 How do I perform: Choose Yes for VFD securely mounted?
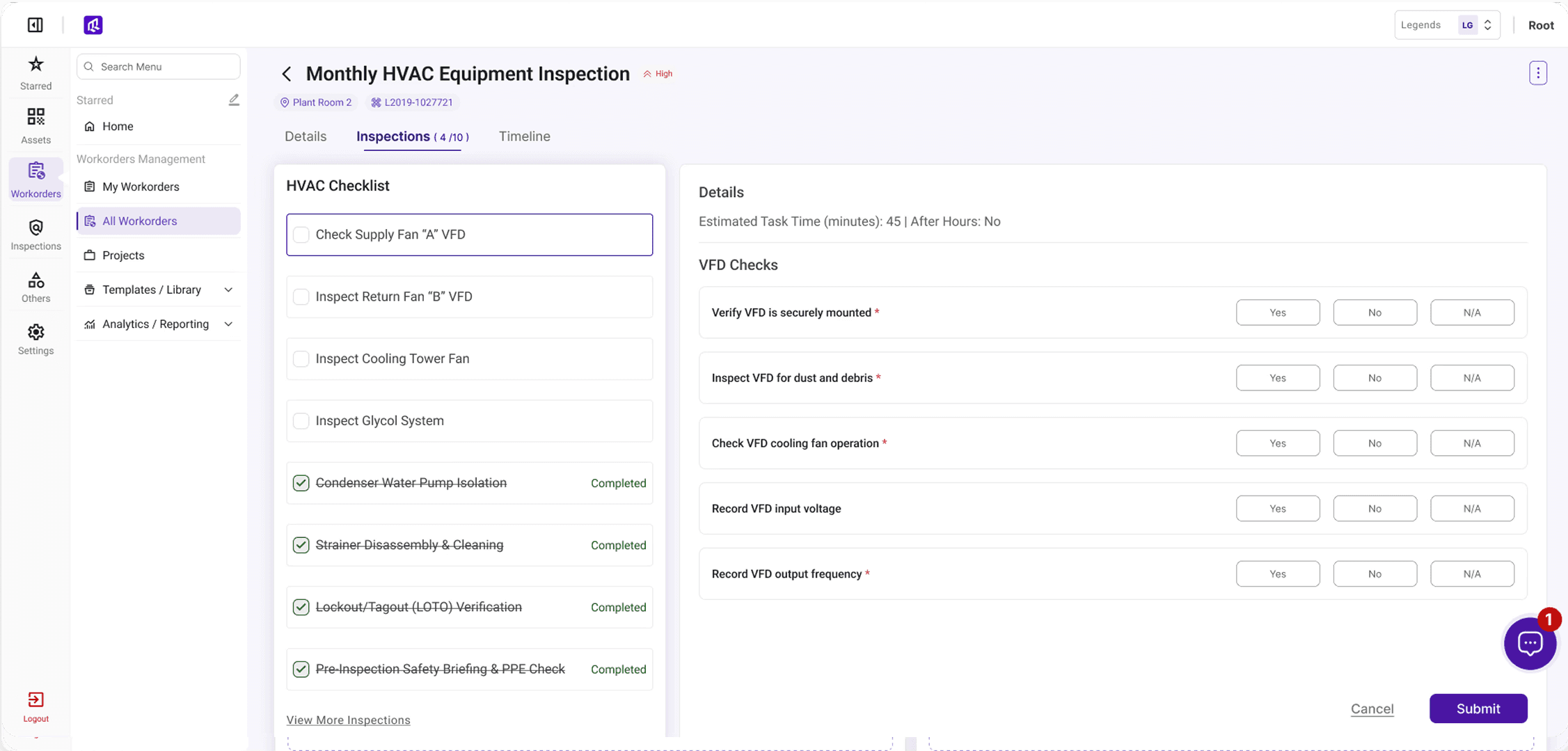1278,313
